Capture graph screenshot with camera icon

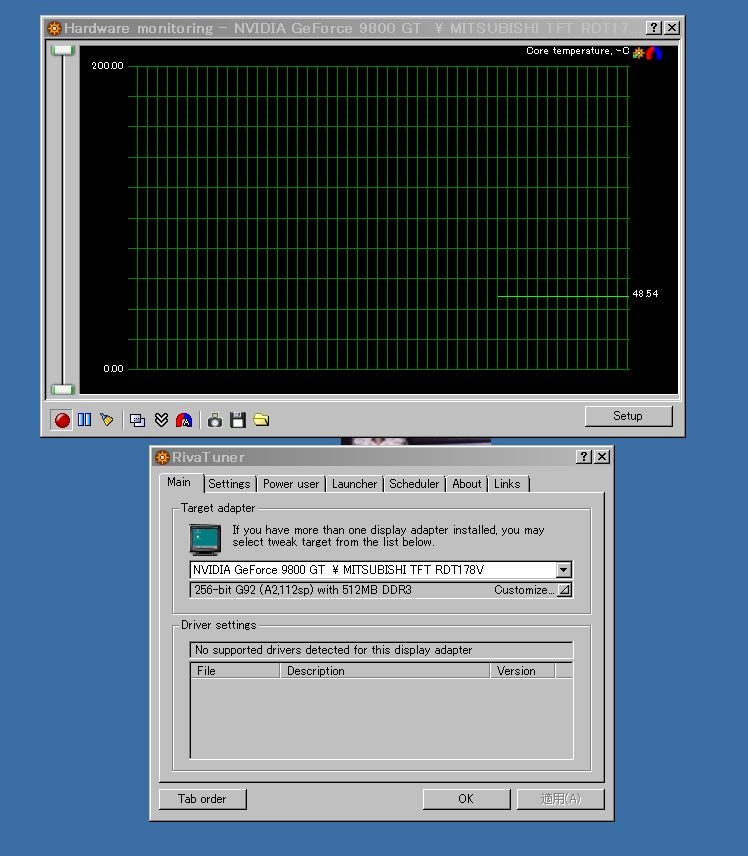[x=215, y=420]
